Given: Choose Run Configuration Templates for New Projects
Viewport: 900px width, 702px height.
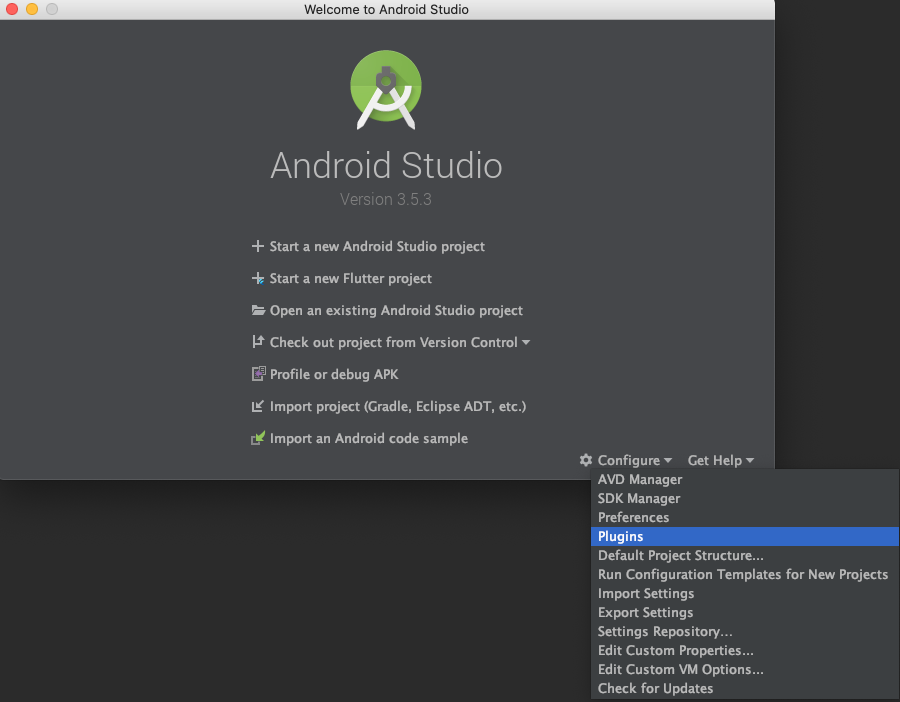Looking at the screenshot, I should pyautogui.click(x=745, y=574).
